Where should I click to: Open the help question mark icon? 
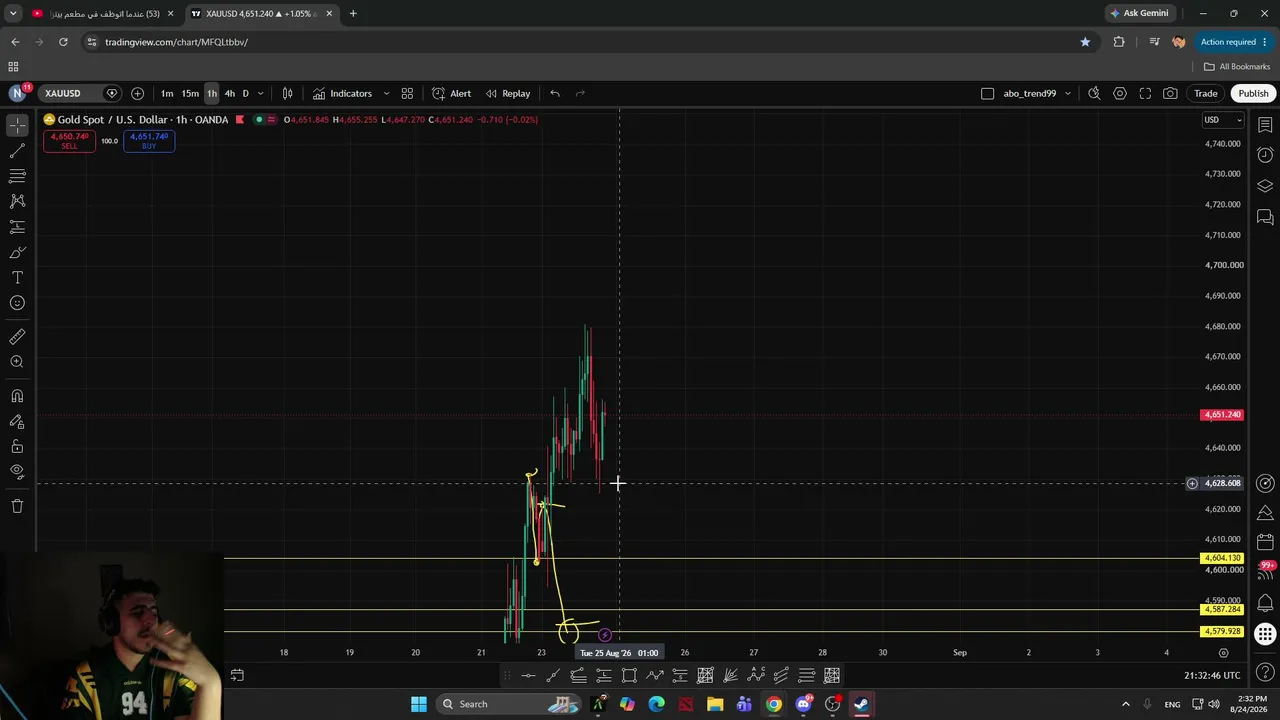click(x=1265, y=671)
